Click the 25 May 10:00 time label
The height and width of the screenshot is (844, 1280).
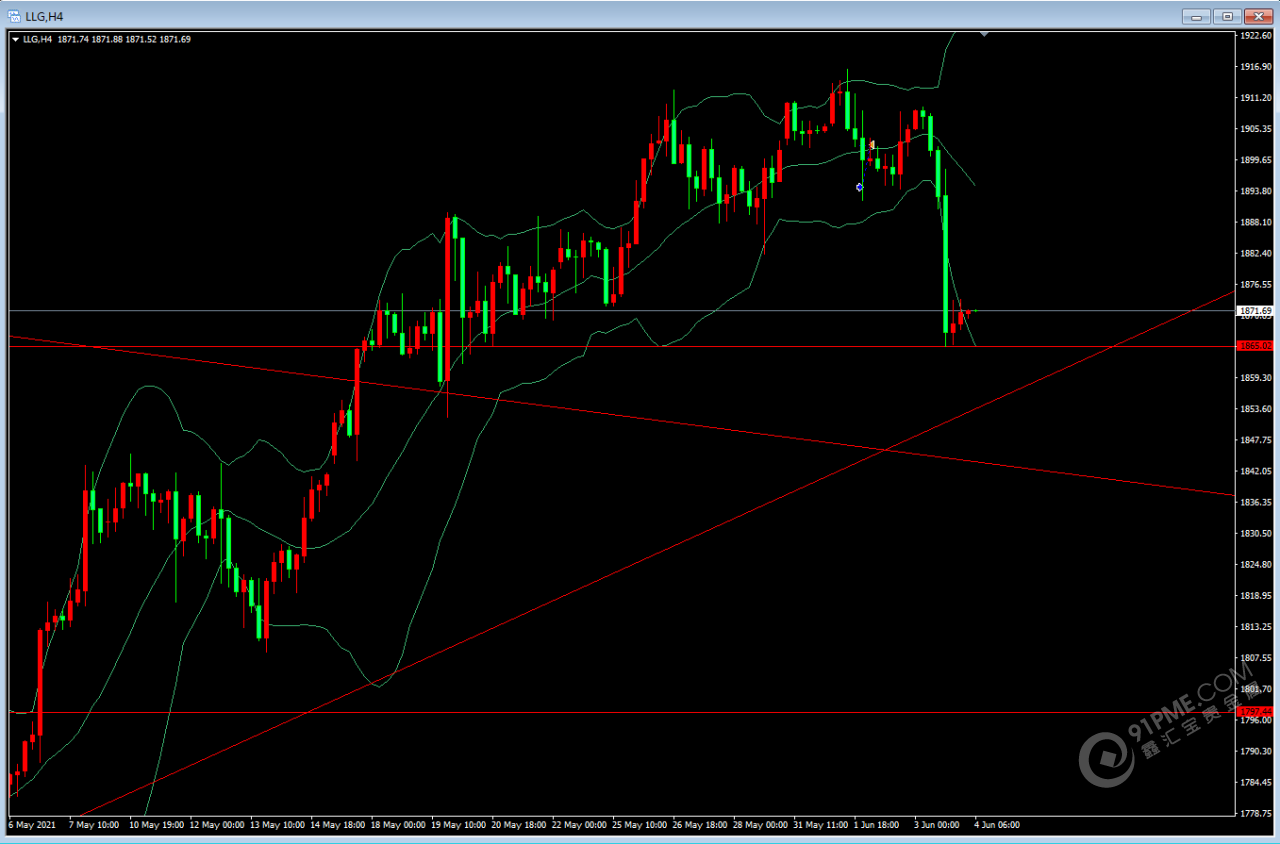click(640, 825)
